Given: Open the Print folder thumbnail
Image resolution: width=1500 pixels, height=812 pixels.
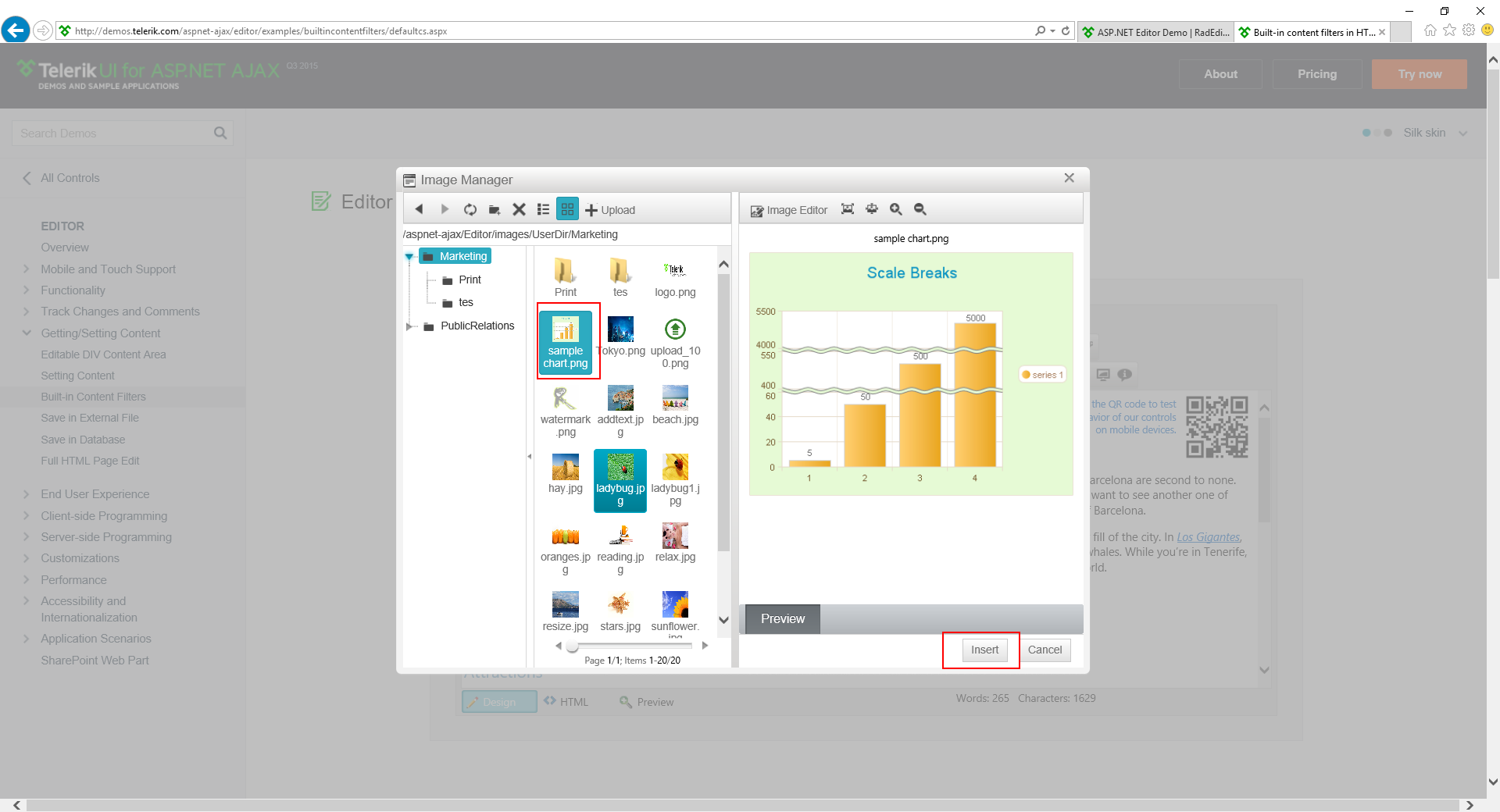Looking at the screenshot, I should pos(566,277).
